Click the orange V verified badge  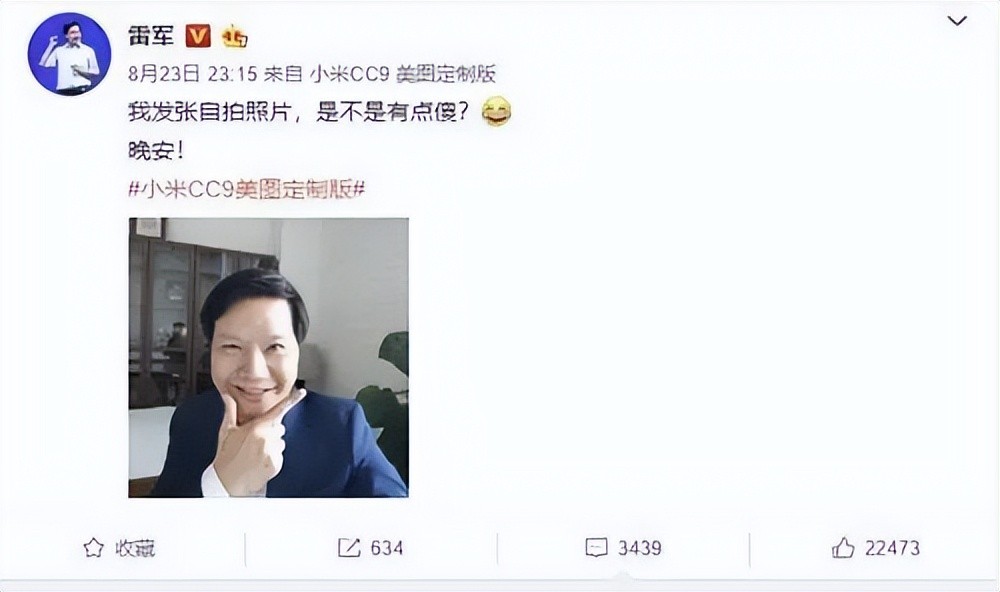tap(198, 36)
